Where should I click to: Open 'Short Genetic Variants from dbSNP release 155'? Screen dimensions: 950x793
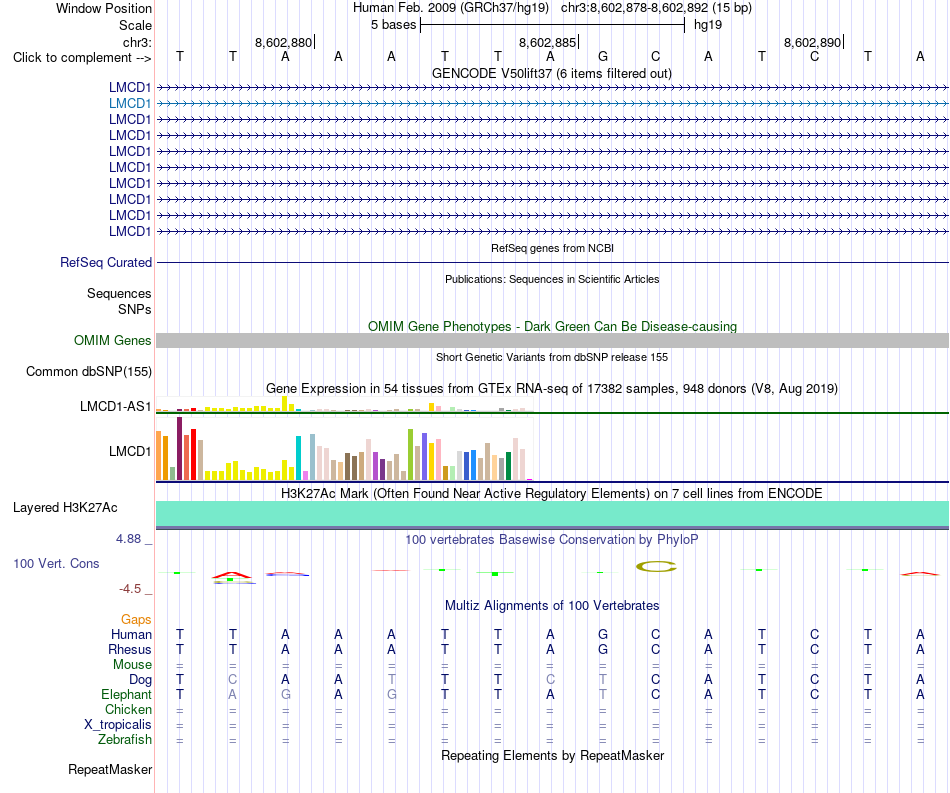552,357
